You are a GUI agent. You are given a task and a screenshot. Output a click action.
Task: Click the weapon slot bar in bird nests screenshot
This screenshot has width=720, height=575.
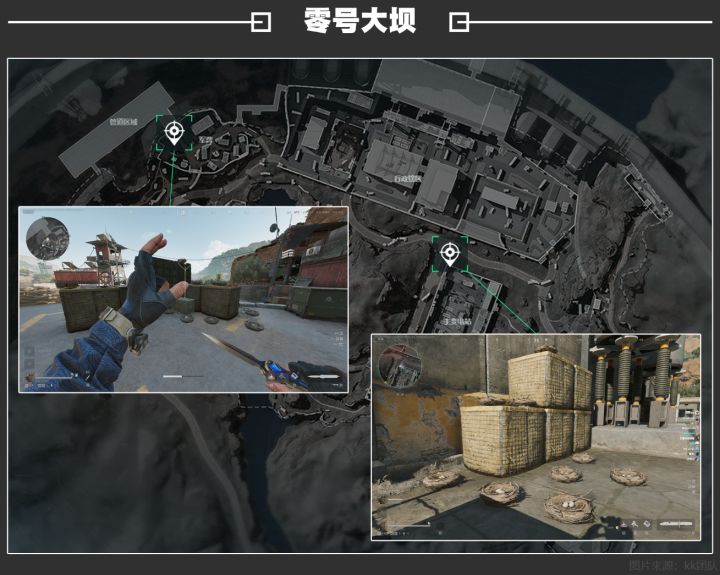tap(676, 524)
